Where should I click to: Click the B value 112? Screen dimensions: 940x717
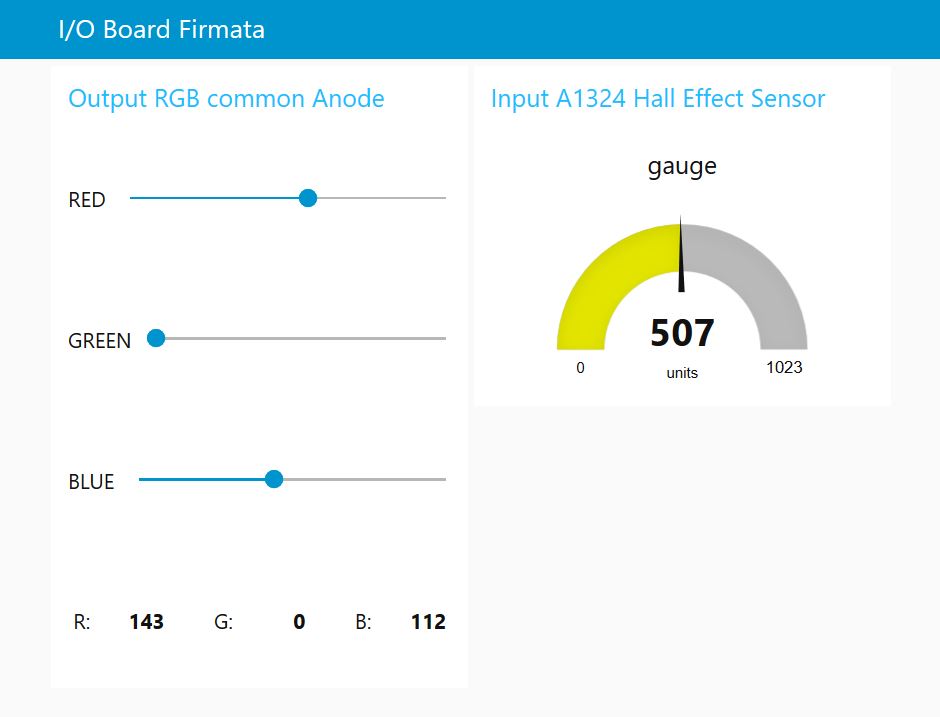click(x=428, y=622)
